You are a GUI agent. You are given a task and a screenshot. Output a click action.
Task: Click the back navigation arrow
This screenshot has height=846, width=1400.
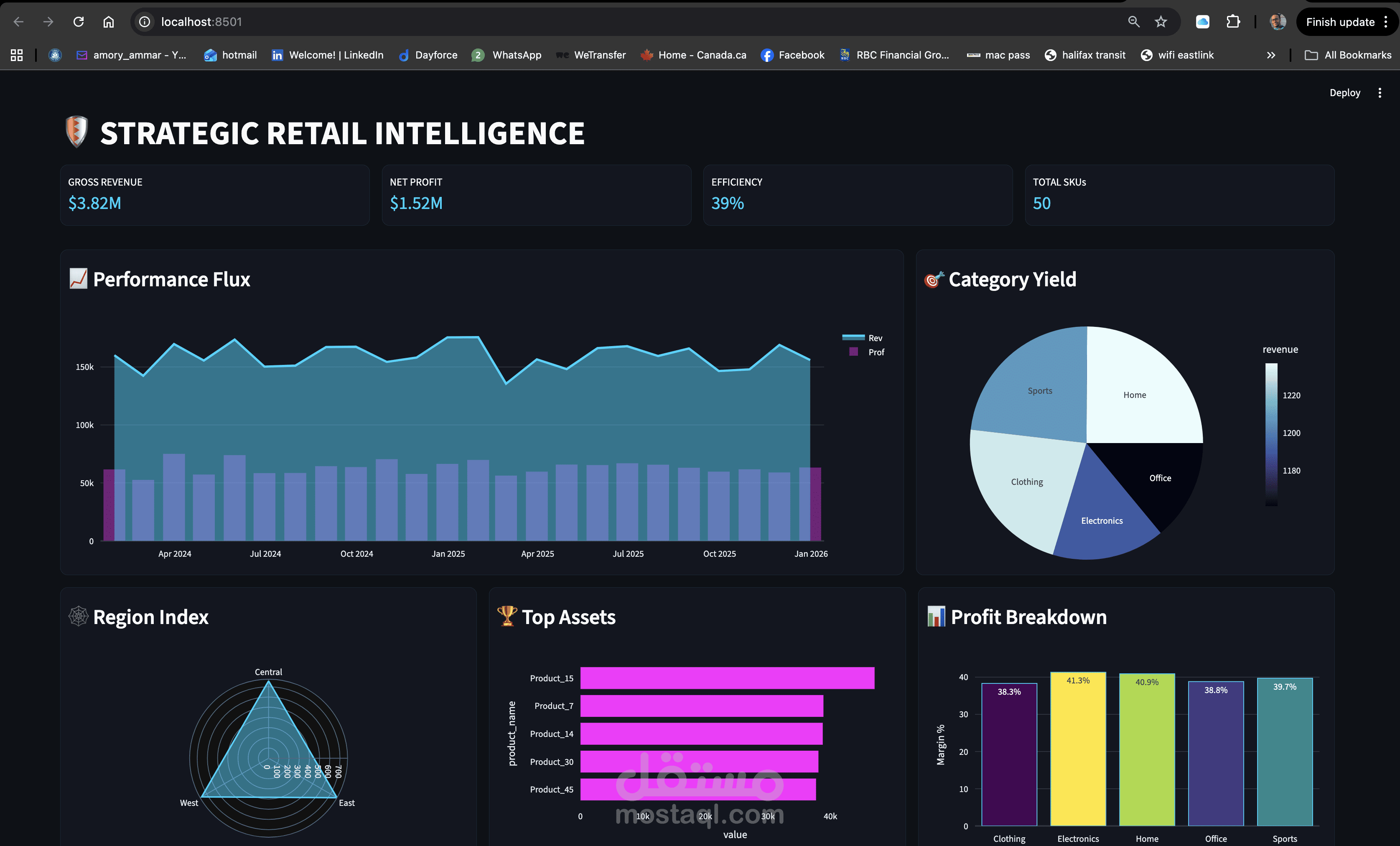point(19,22)
